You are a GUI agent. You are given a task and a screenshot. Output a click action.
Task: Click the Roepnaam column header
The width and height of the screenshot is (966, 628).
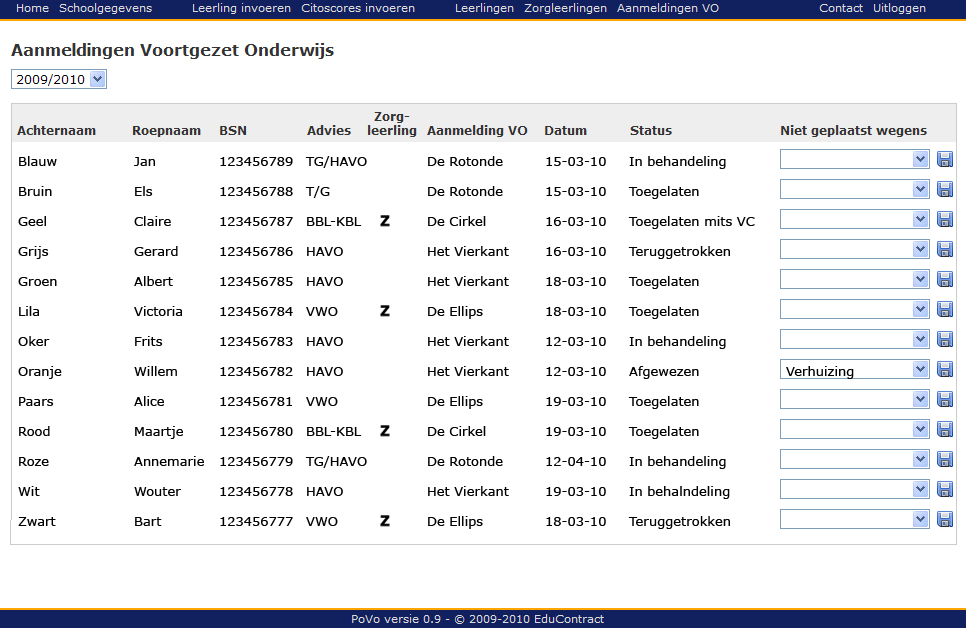[166, 130]
